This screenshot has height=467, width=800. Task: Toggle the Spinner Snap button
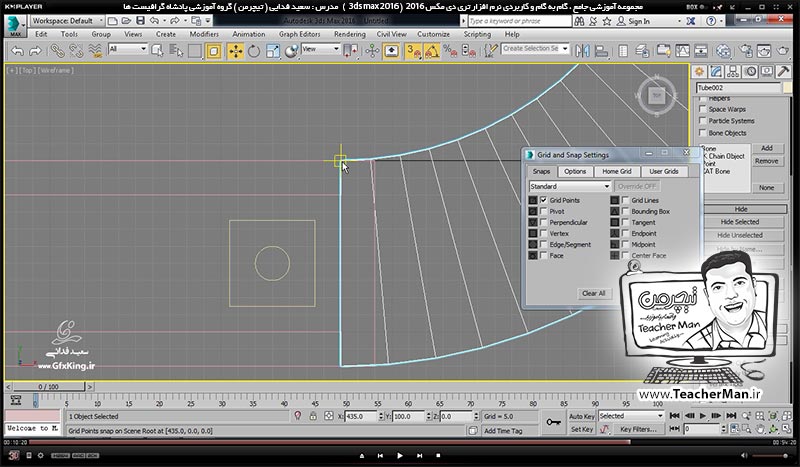pos(468,51)
